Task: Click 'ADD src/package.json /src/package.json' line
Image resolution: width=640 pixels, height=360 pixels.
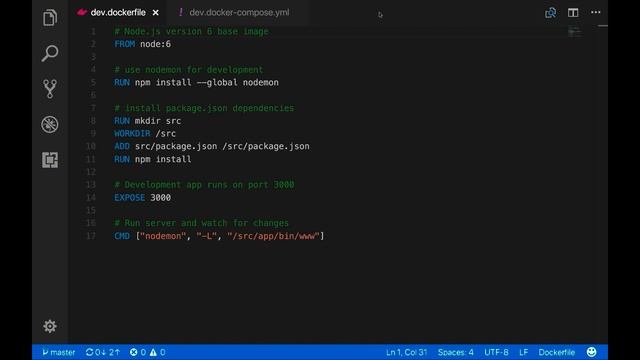Action: point(211,146)
